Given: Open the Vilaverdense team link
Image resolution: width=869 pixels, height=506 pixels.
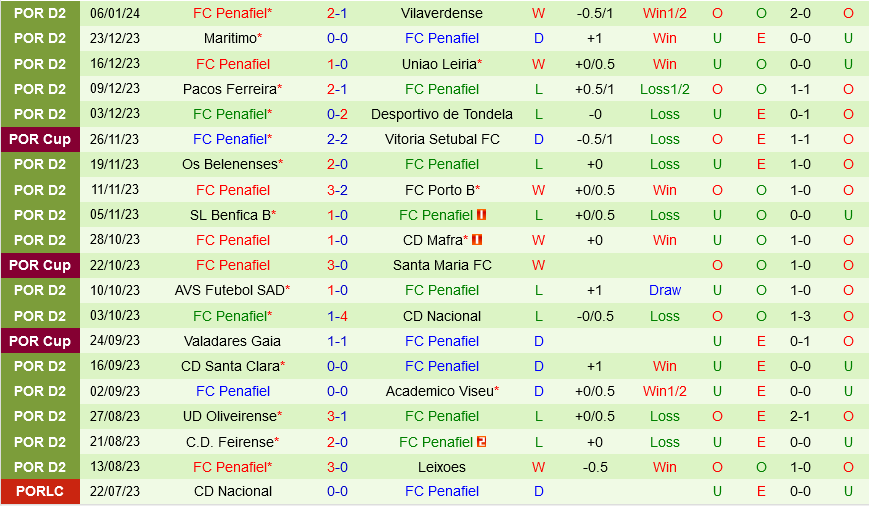Looking at the screenshot, I should pos(441,13).
